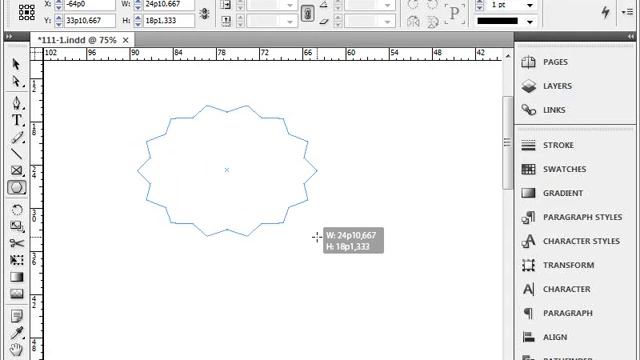Image resolution: width=640 pixels, height=360 pixels.
Task: Open the shear angle dropdown
Action: point(387,22)
